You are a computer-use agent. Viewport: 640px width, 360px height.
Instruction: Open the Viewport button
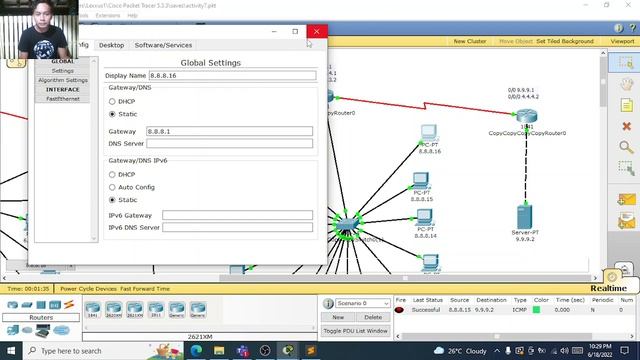coord(622,41)
